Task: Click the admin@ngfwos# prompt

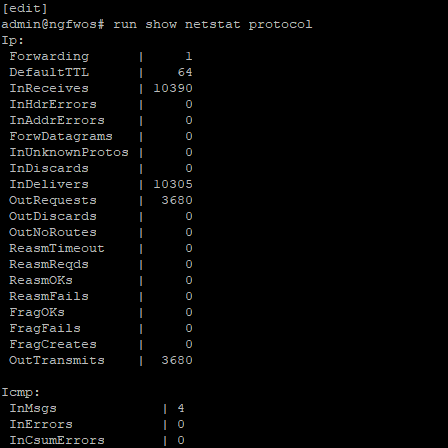Action: [x=53, y=25]
